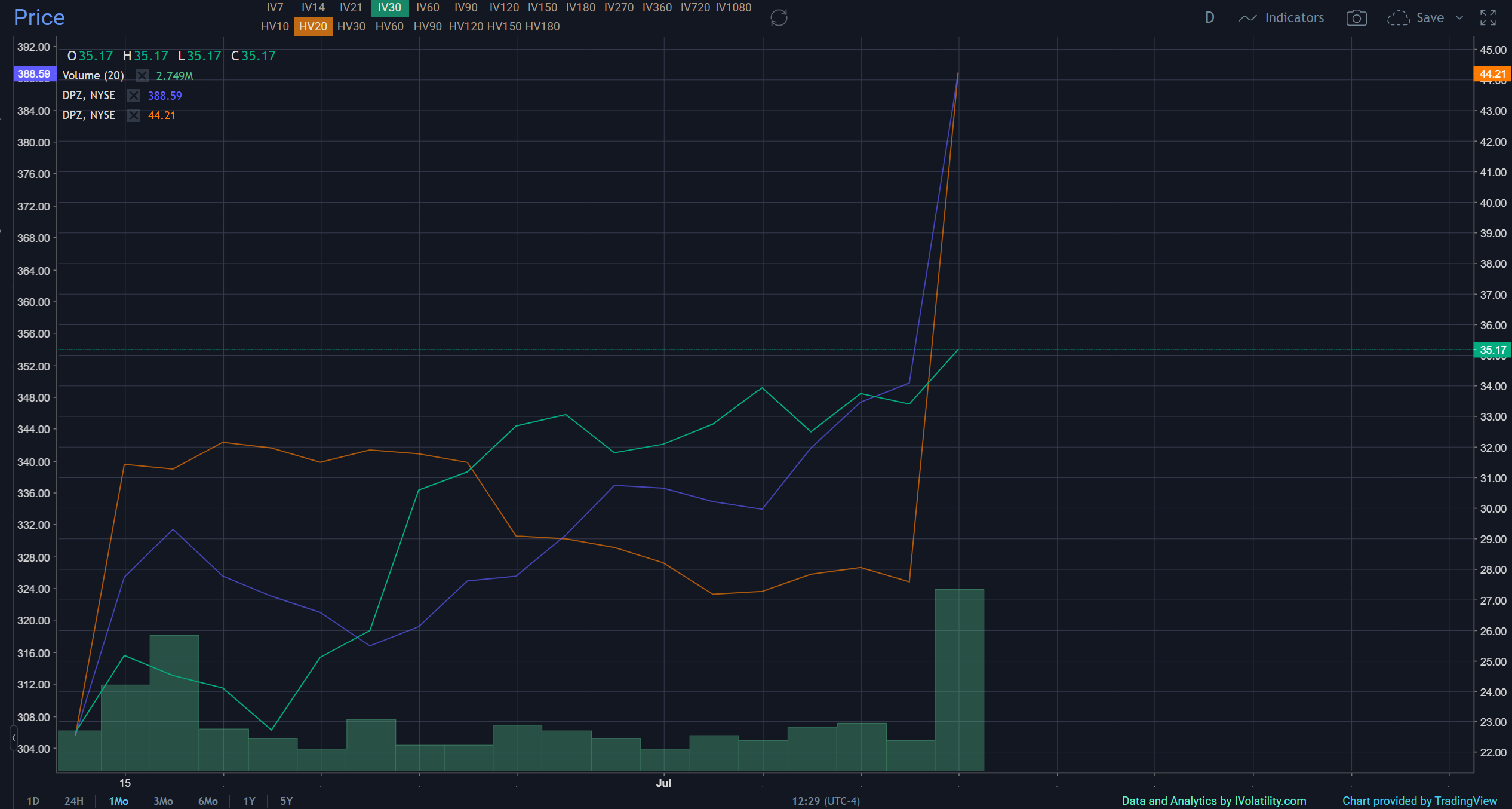
Task: Click the Jul date label on axis
Action: tap(663, 783)
